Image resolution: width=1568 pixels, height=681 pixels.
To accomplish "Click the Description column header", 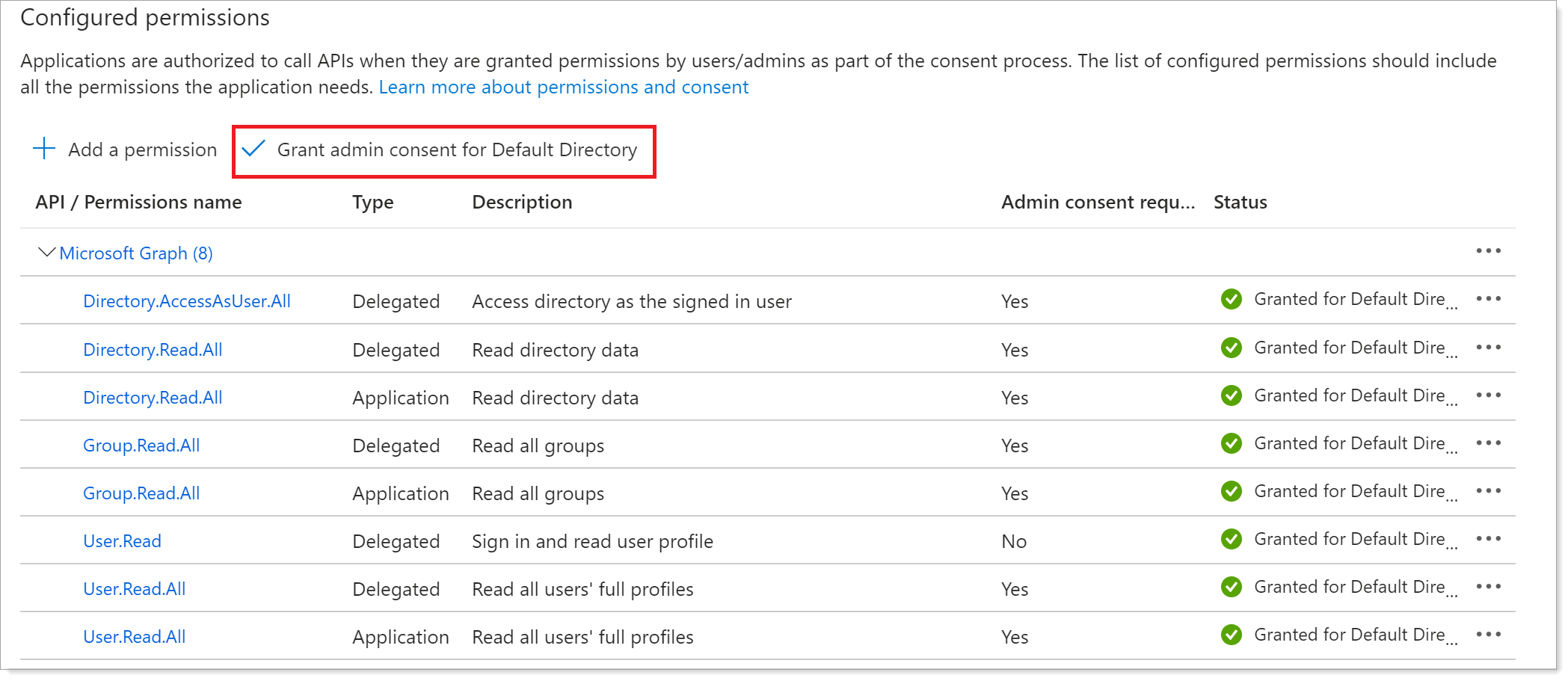I will (522, 203).
